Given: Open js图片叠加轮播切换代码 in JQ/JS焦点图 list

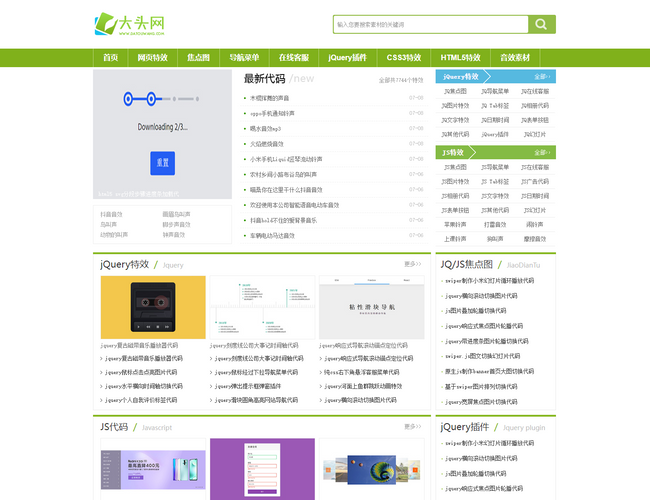Looking at the screenshot, I should coord(475,311).
